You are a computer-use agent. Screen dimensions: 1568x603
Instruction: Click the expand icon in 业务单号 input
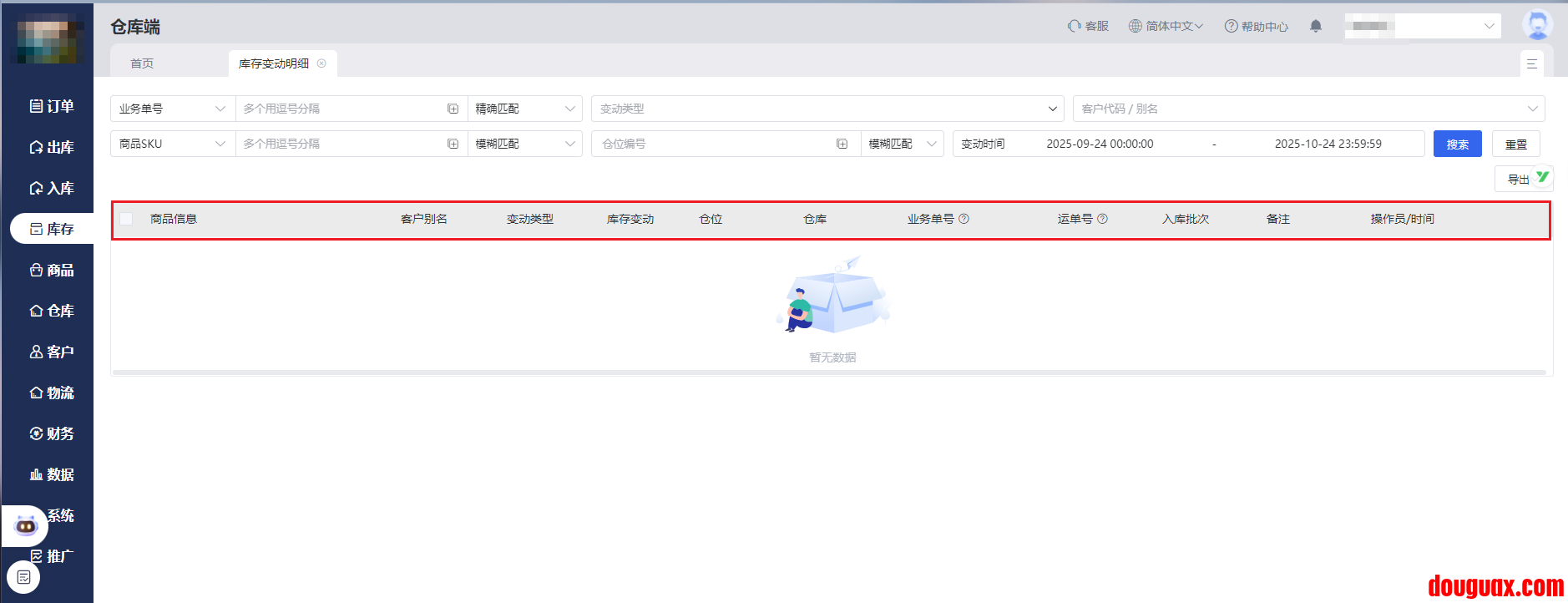[x=453, y=109]
